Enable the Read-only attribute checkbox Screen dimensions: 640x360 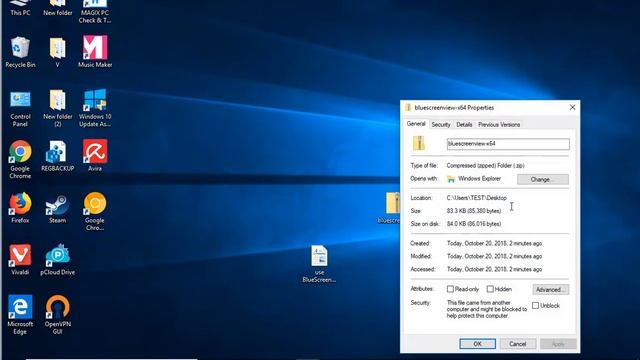[x=450, y=289]
